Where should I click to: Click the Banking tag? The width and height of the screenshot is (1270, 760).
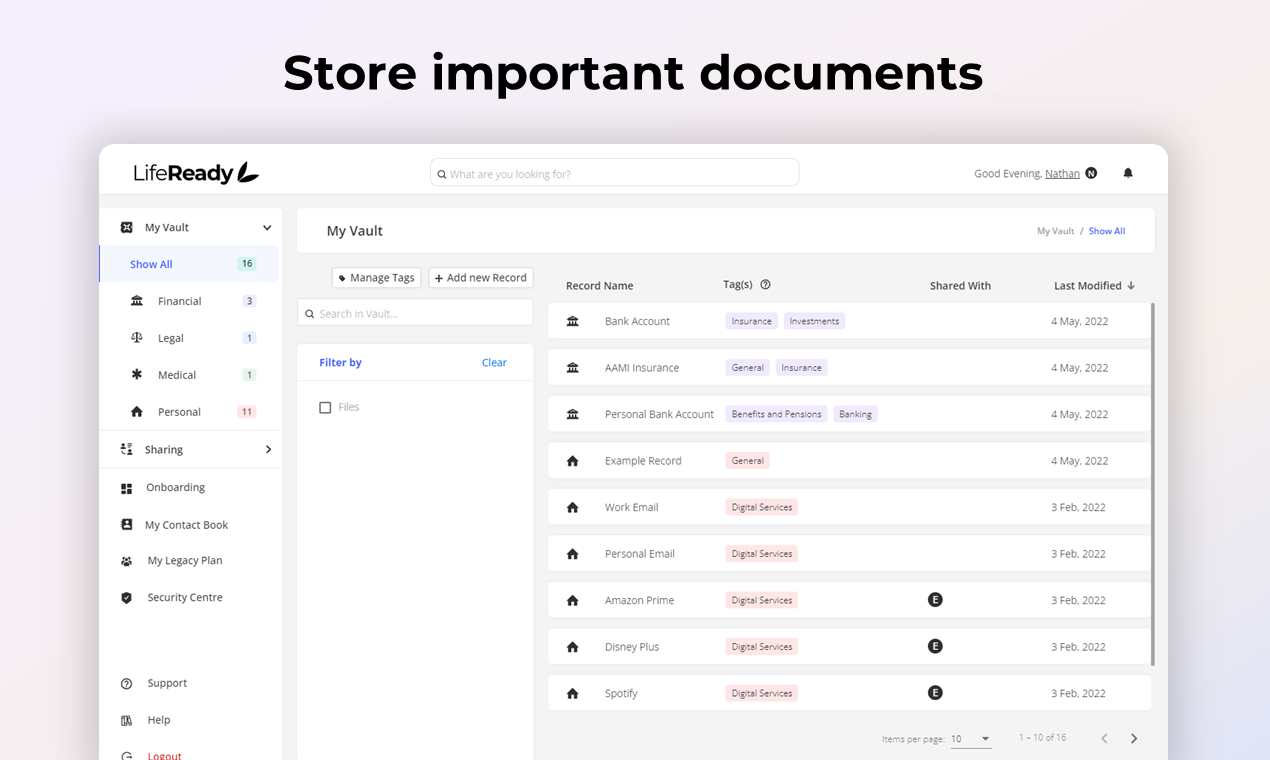coord(855,414)
